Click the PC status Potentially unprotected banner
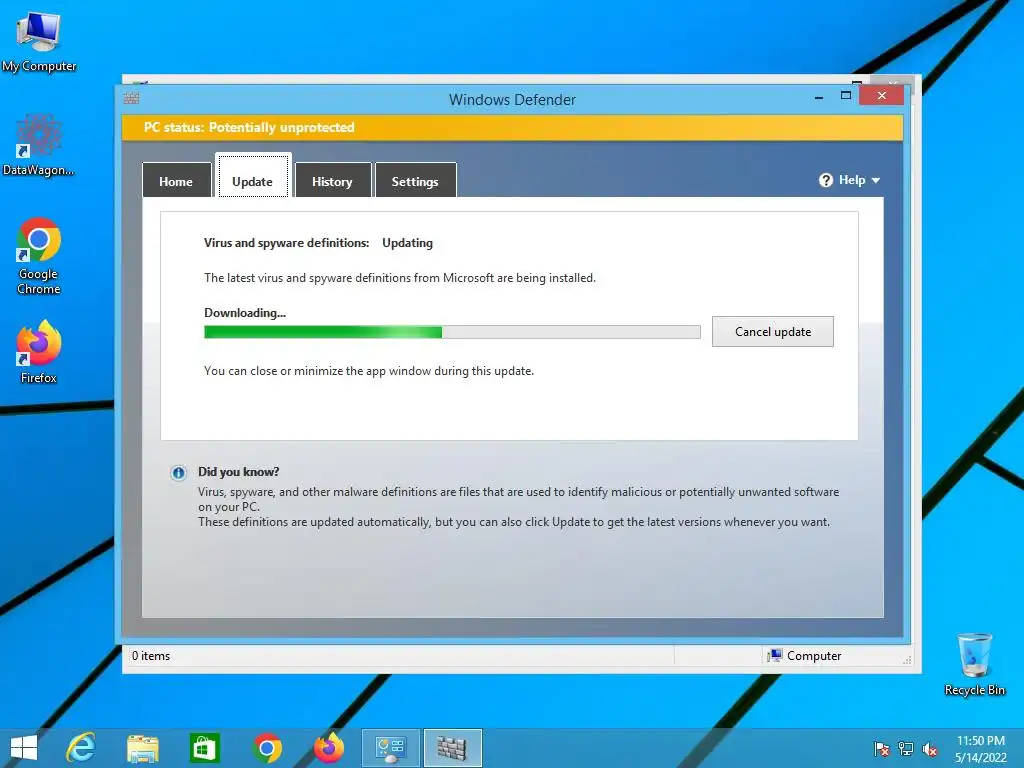Screen dimensions: 1024x768 [513, 127]
